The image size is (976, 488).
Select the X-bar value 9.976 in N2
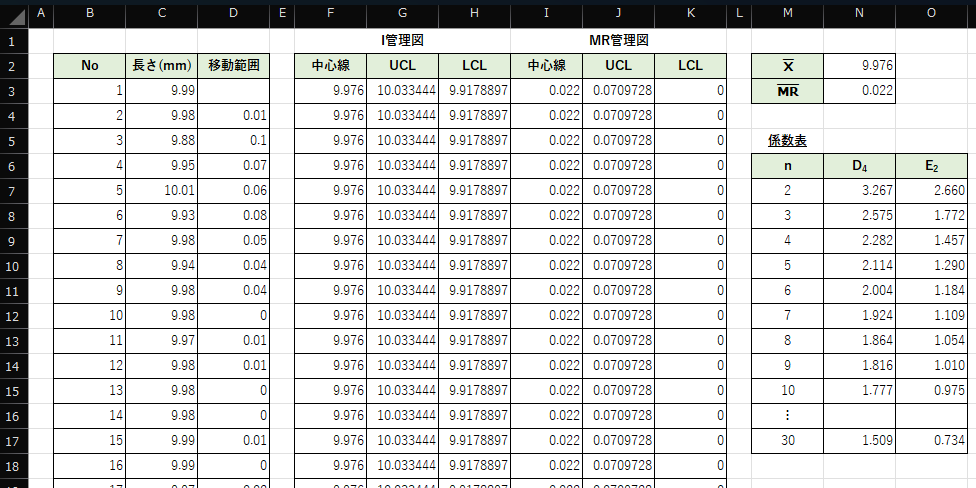[x=860, y=66]
